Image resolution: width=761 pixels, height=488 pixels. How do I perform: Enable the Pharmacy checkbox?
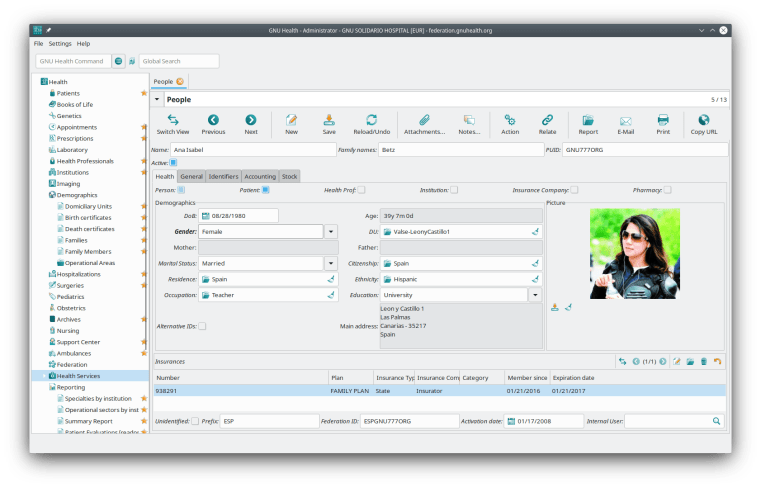[x=668, y=189]
